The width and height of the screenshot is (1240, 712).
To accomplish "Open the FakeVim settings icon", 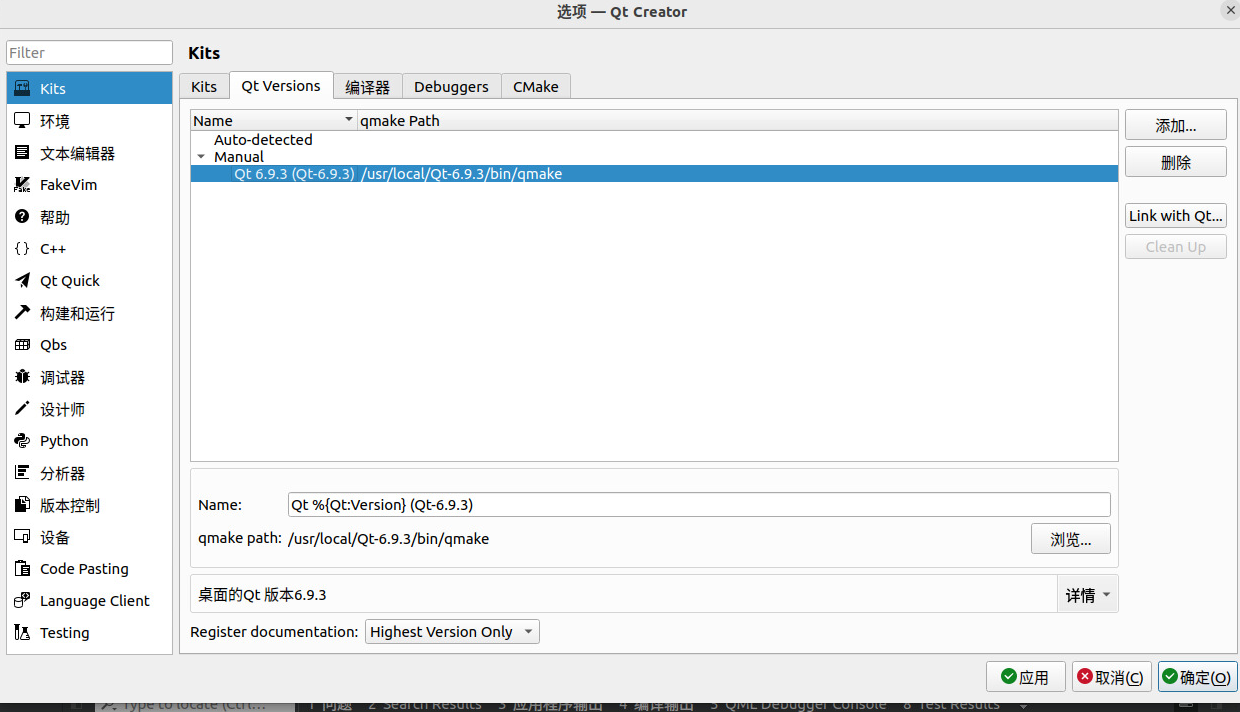I will point(22,184).
